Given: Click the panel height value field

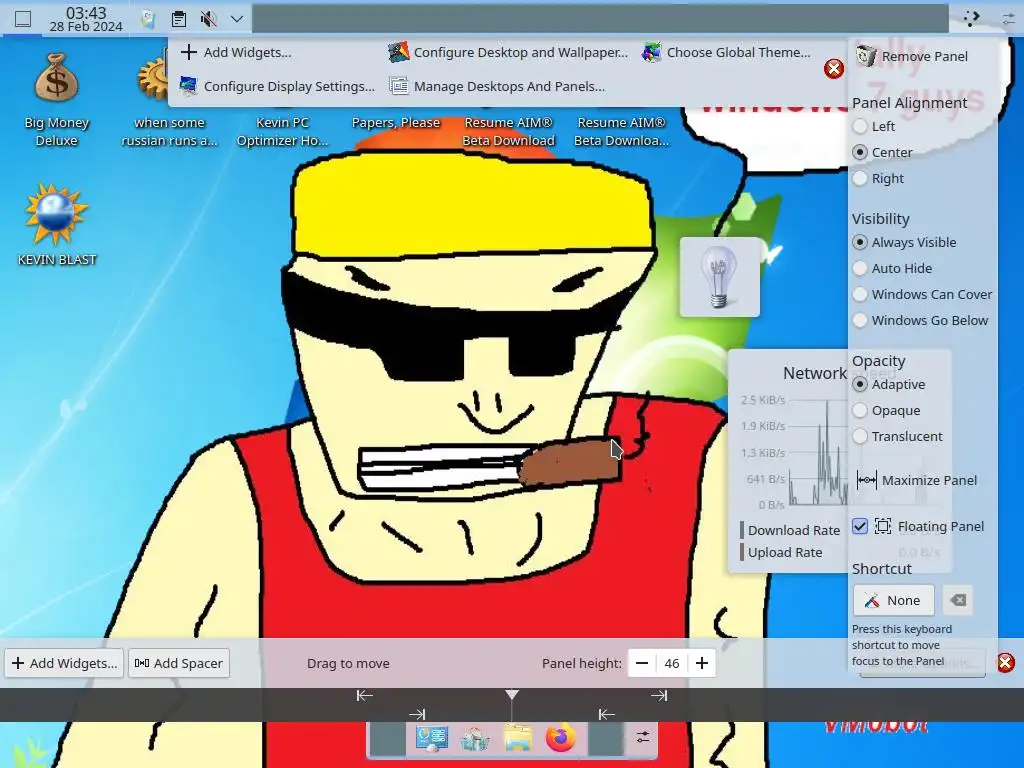Looking at the screenshot, I should pos(671,663).
